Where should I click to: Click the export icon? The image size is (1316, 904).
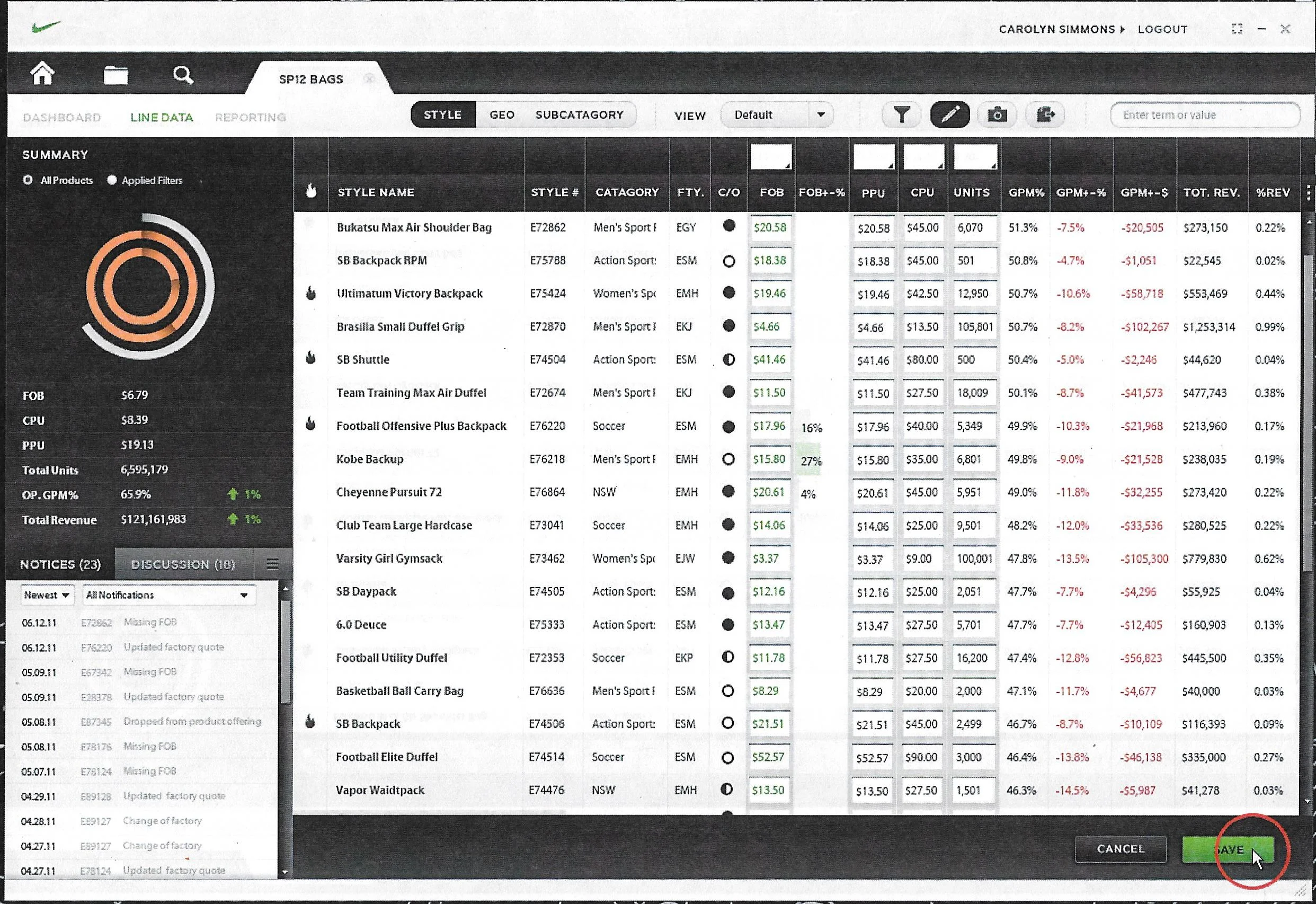(x=1045, y=115)
